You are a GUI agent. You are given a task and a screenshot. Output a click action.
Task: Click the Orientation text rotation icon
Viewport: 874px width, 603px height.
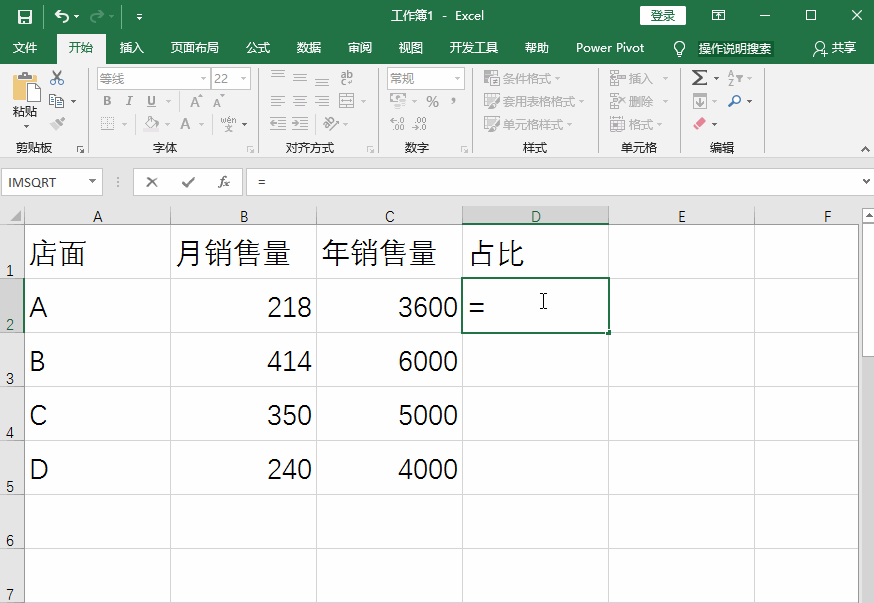[x=330, y=124]
